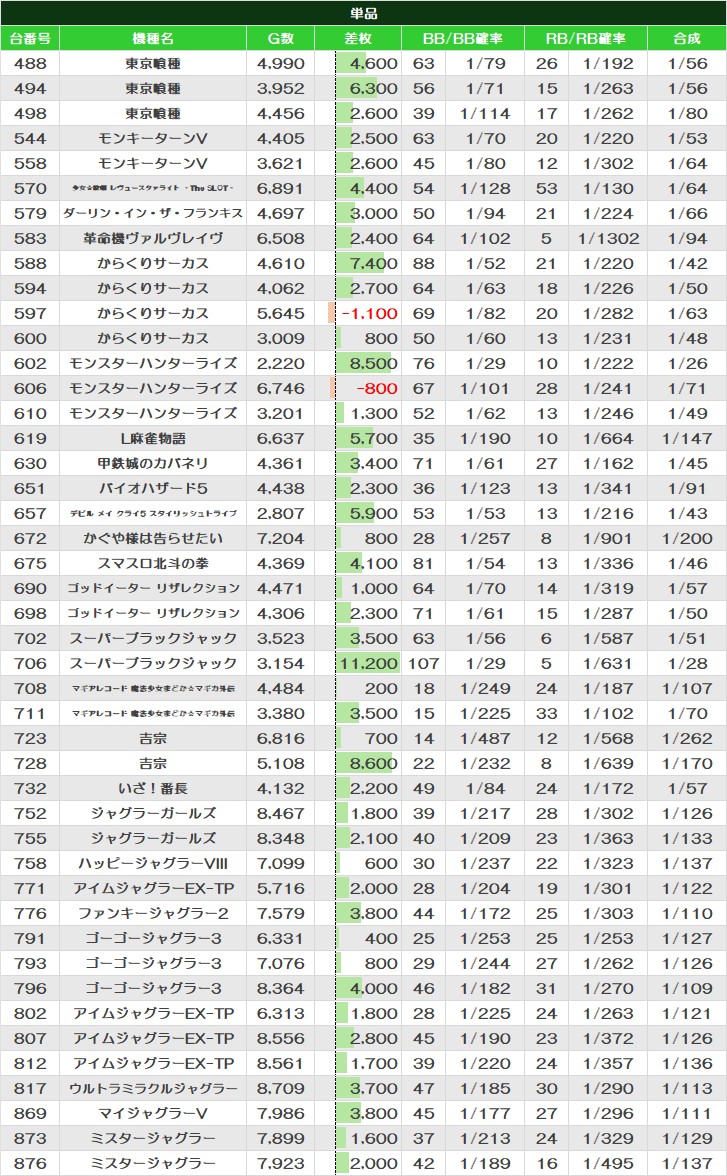Click モンキーターンV in row 544
Viewport: 727px width, 1176px height.
[x=153, y=139]
